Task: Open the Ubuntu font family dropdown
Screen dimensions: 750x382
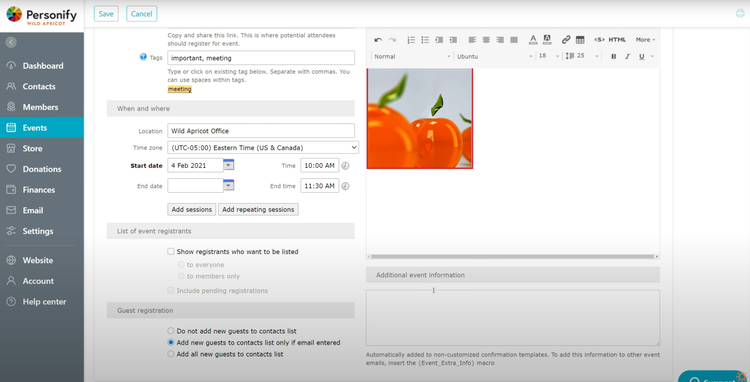Action: coord(495,56)
